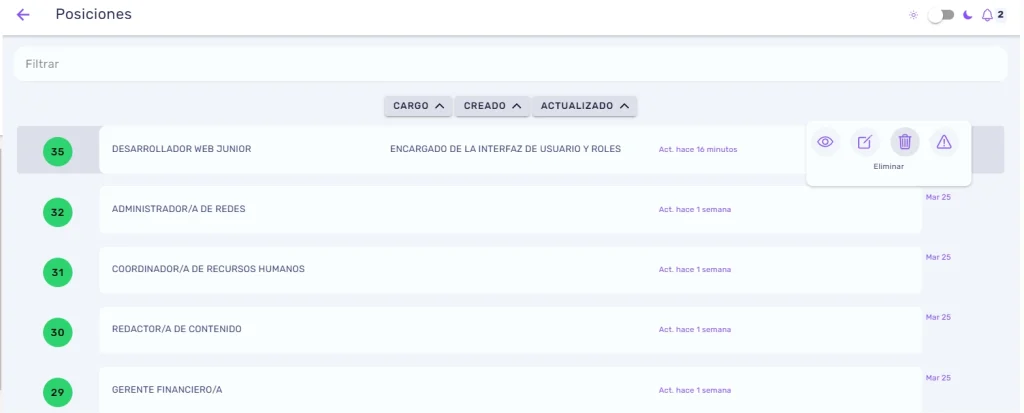
Task: Select the green 31 badge
Action: pos(57,273)
